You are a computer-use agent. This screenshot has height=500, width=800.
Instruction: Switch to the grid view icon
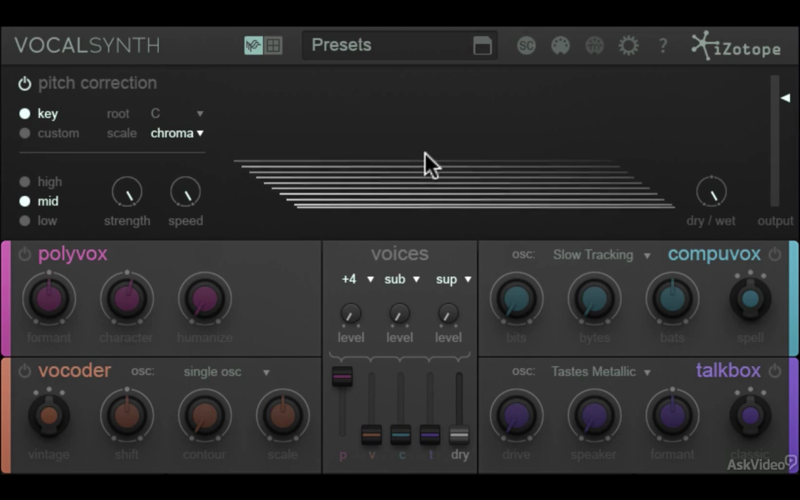(273, 45)
